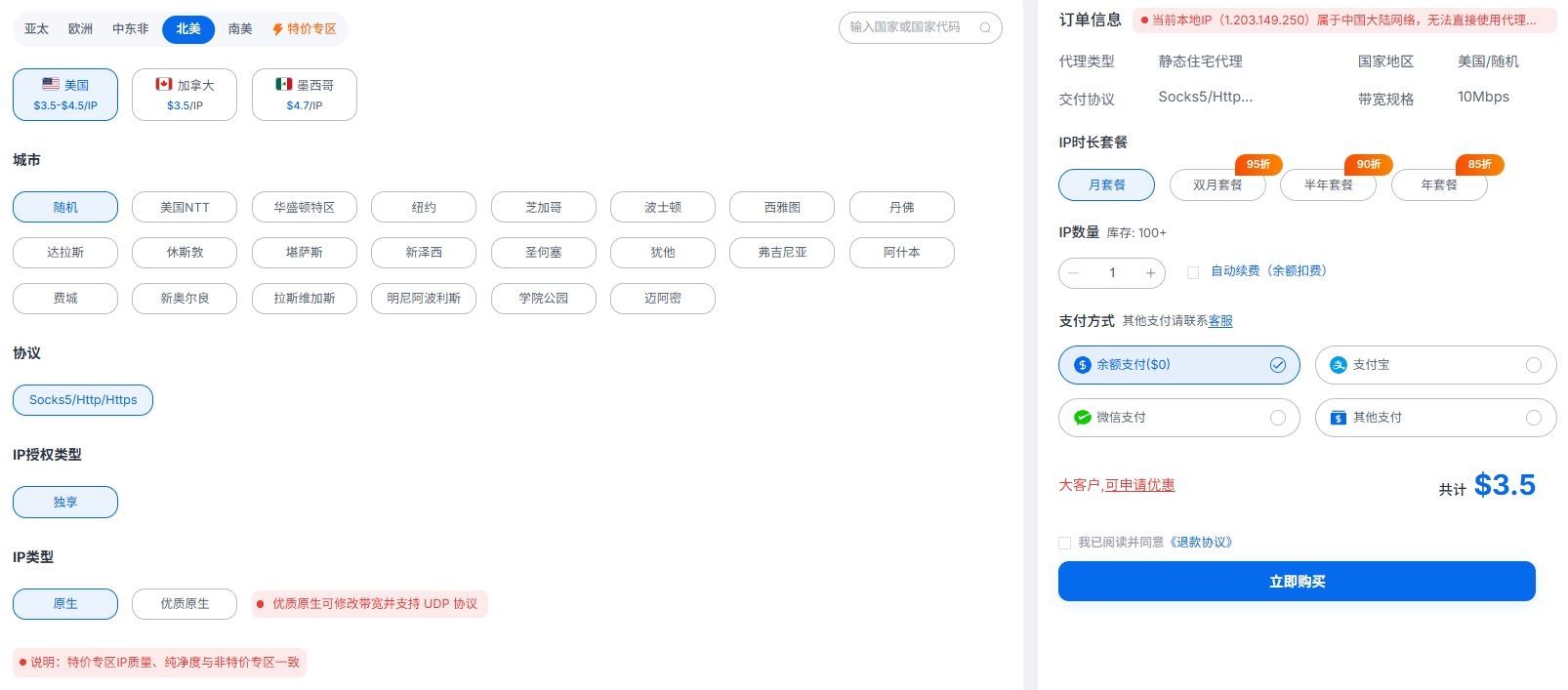1568x690 pixels.
Task: Choose the 美国 country card
Action: 65,95
